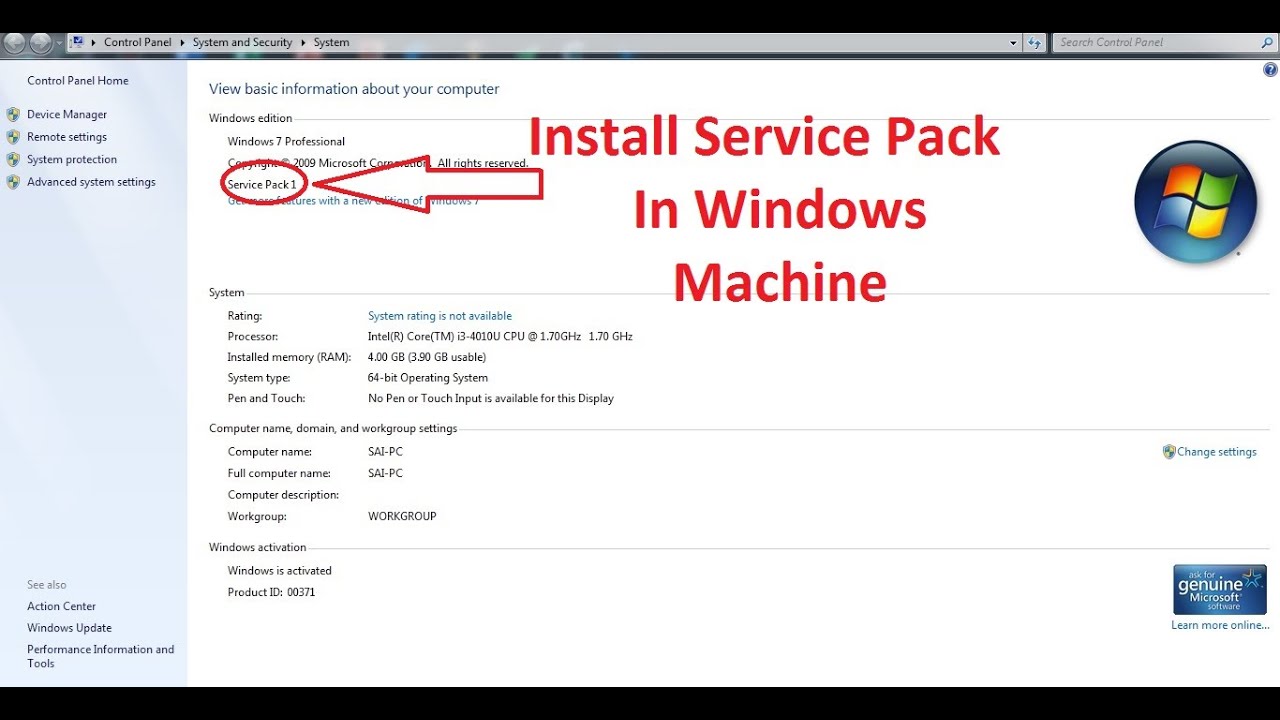Open the System protection link

[72, 160]
